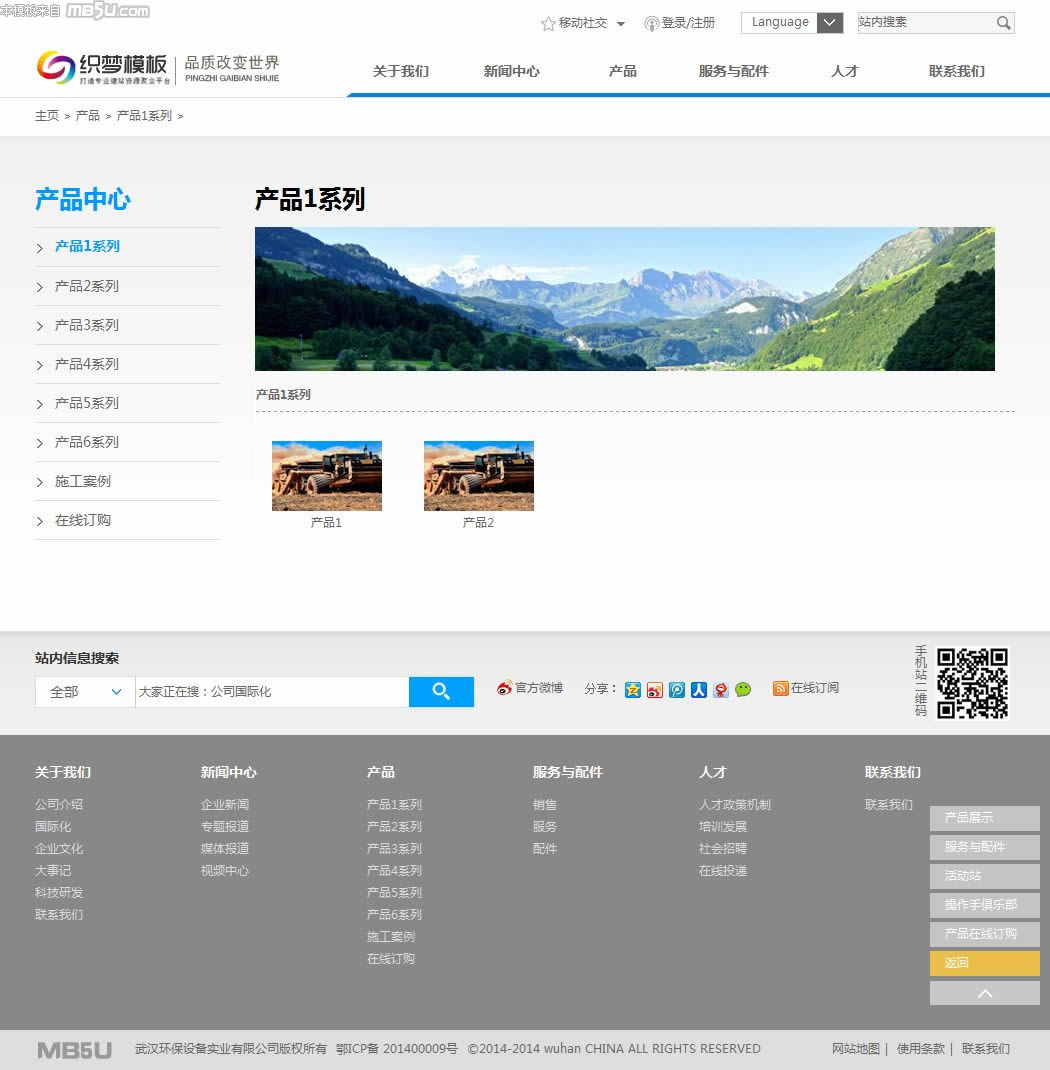Share via the green WeChat icon
Image resolution: width=1050 pixels, height=1070 pixels.
pyautogui.click(x=743, y=689)
